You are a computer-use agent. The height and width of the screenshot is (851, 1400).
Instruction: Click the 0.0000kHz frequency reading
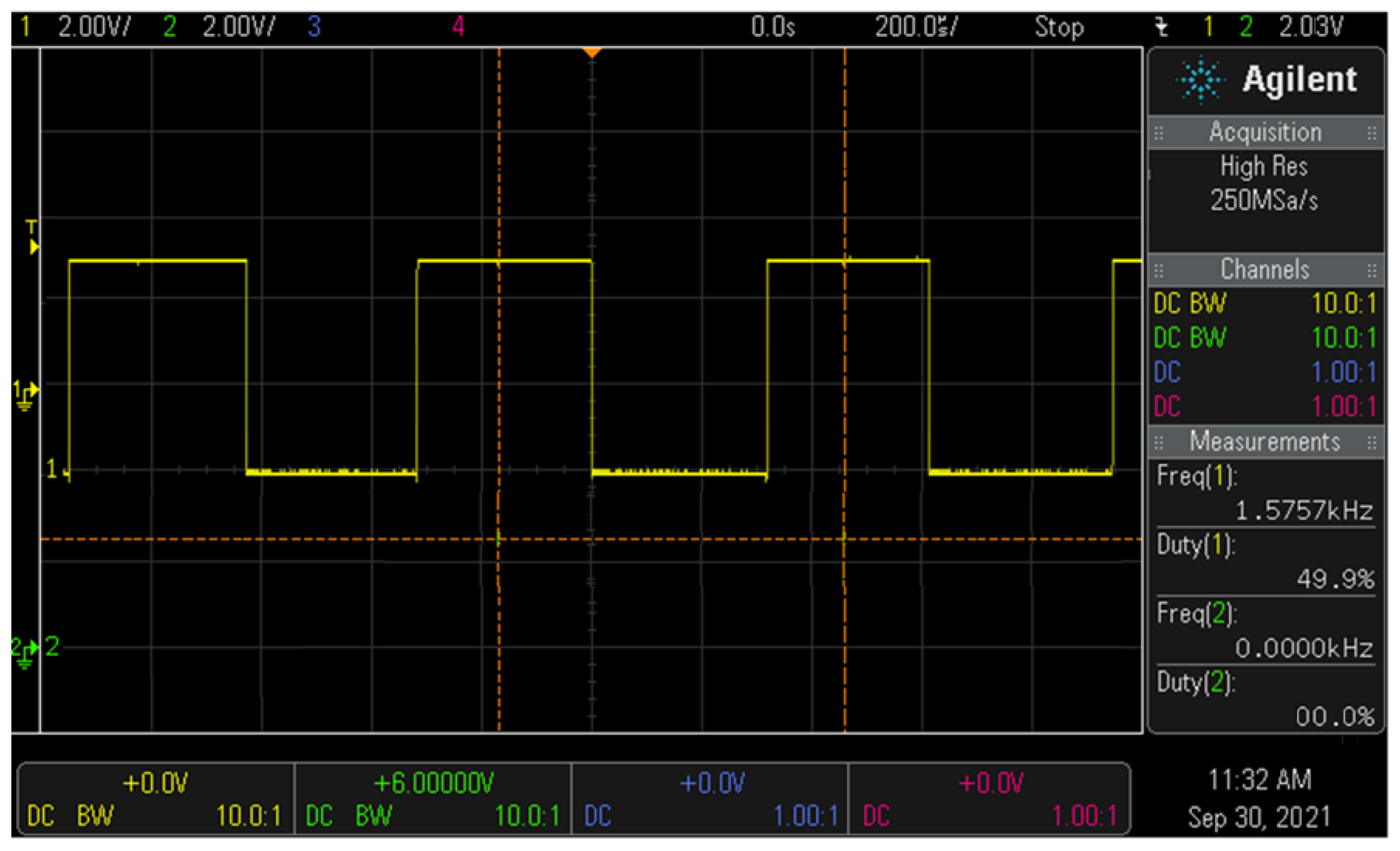[1305, 648]
